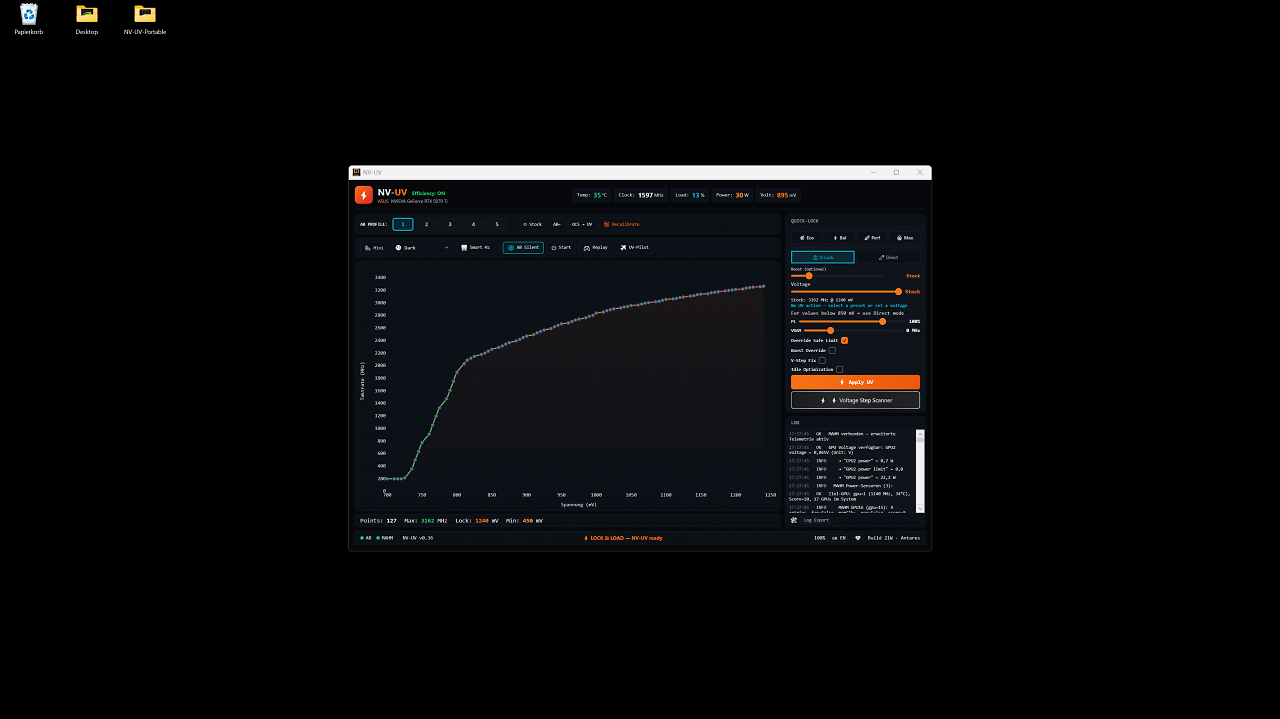This screenshot has height=719, width=1280.
Task: Click the orange Apply UV button
Action: [x=855, y=382]
